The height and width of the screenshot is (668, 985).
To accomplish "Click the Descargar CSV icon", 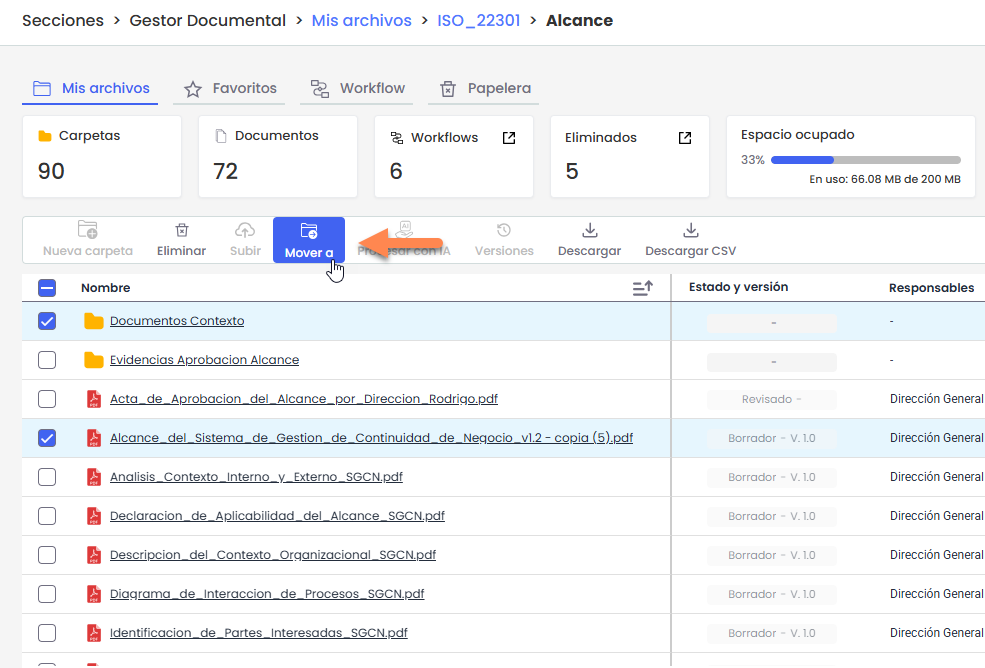I will click(690, 231).
